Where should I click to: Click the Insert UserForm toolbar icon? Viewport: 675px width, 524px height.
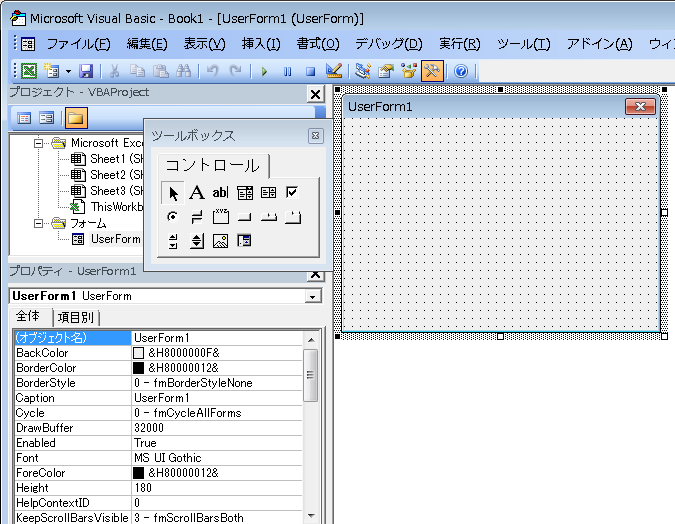click(x=52, y=71)
